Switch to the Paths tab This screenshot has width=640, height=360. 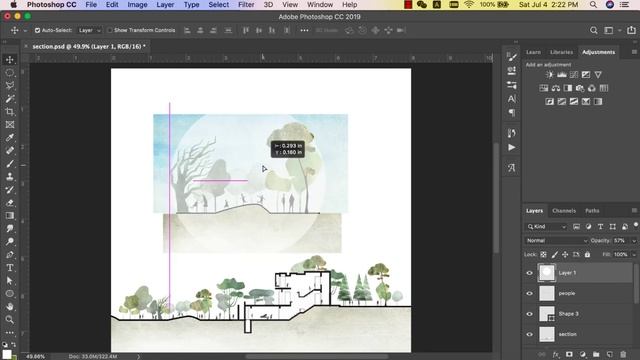(592, 211)
